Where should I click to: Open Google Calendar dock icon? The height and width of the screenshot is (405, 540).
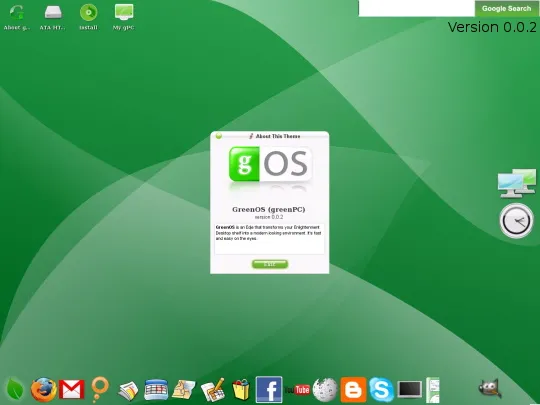coord(156,390)
